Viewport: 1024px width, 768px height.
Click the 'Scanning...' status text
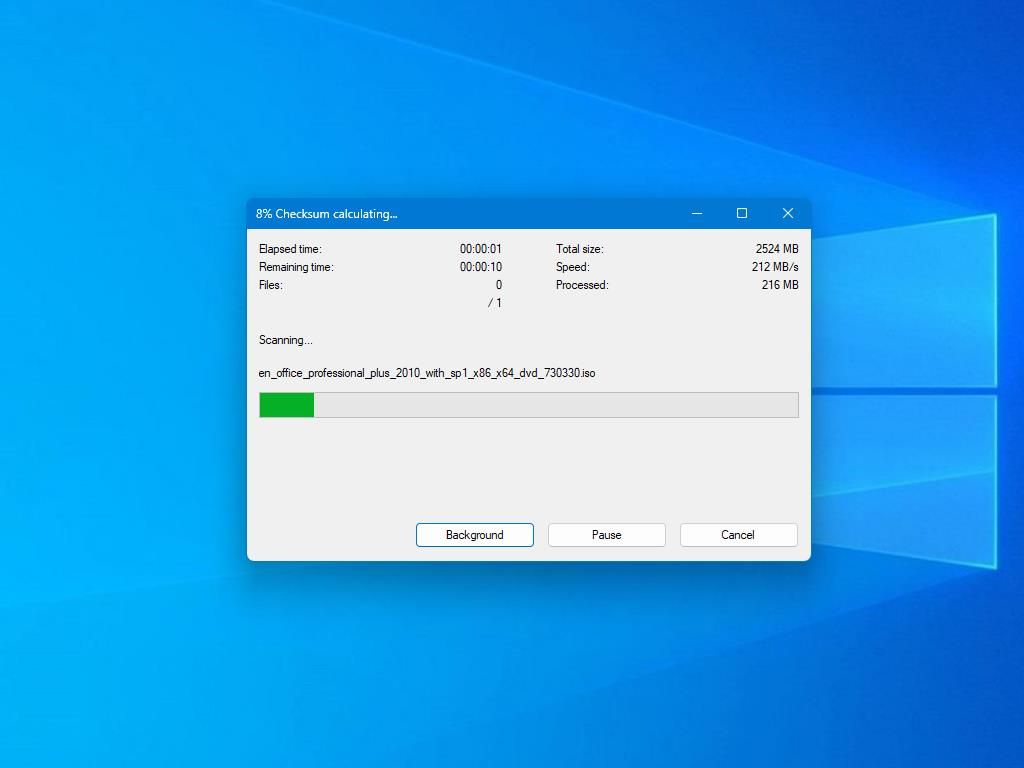tap(286, 340)
